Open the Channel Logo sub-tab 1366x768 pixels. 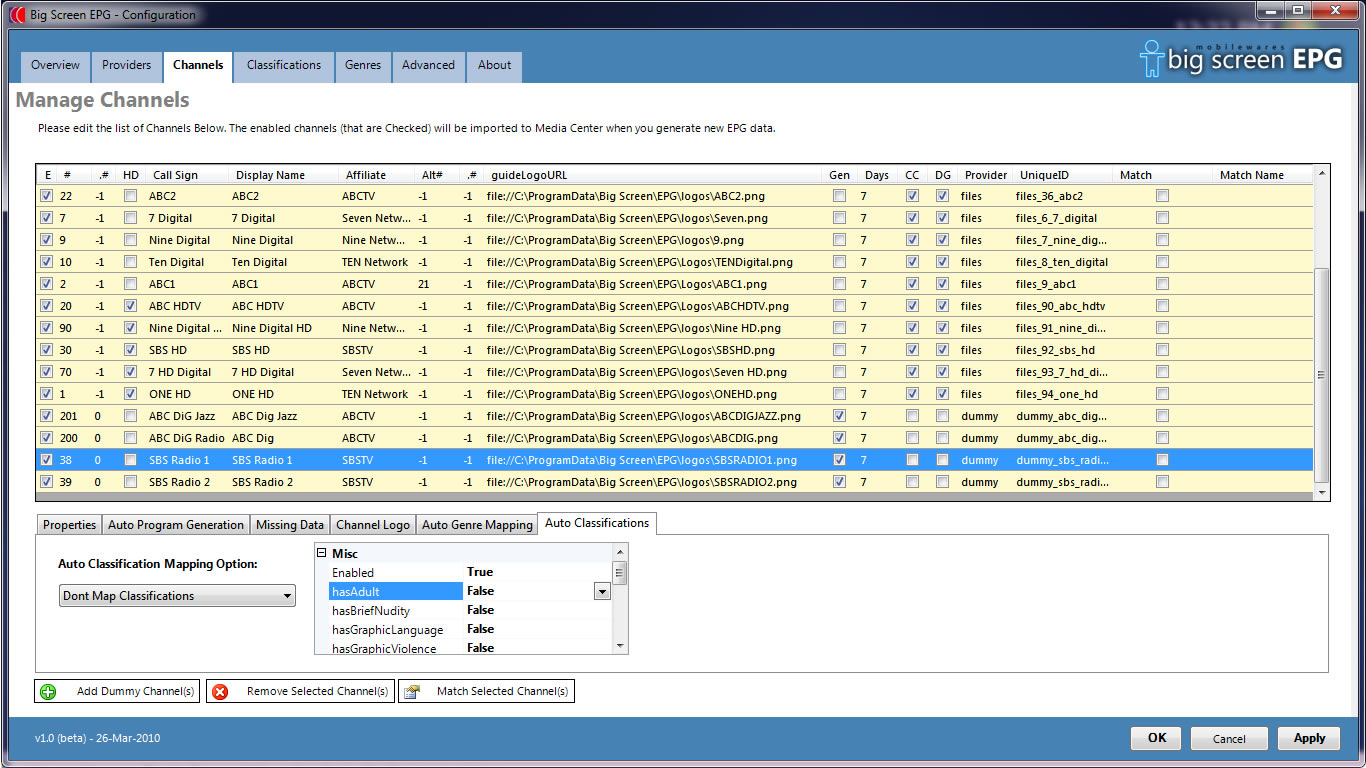click(x=373, y=525)
